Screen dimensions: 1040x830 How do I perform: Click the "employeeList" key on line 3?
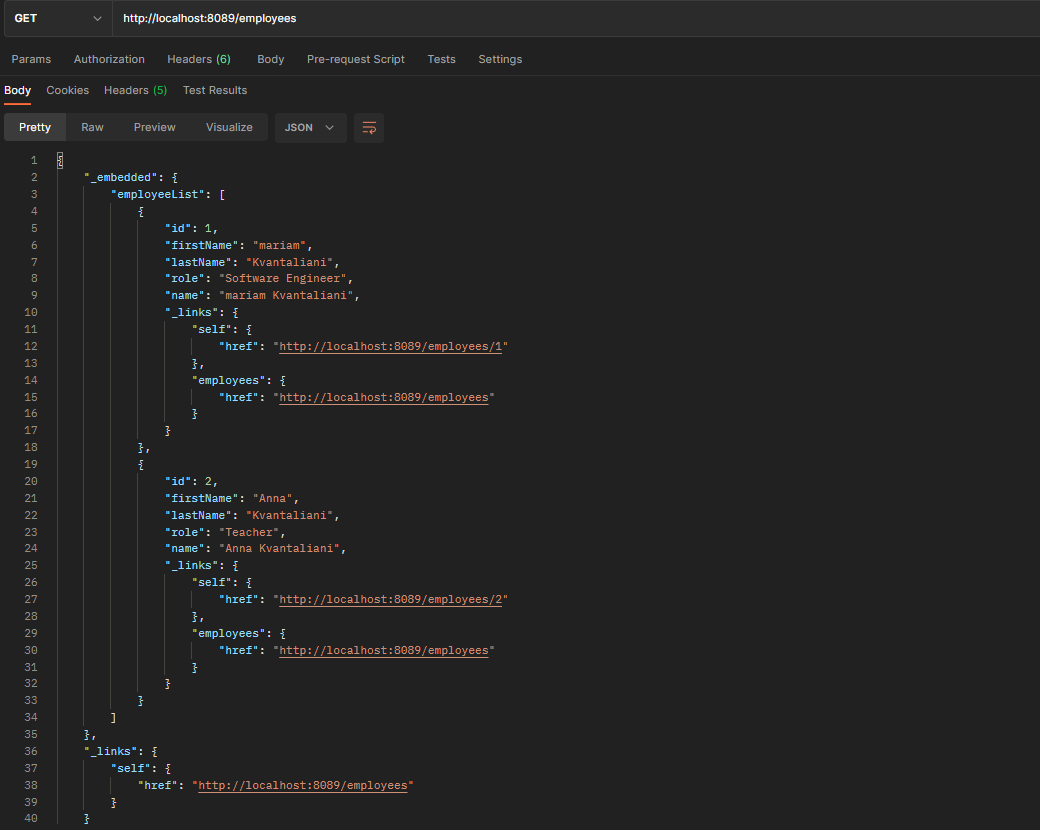coord(158,194)
